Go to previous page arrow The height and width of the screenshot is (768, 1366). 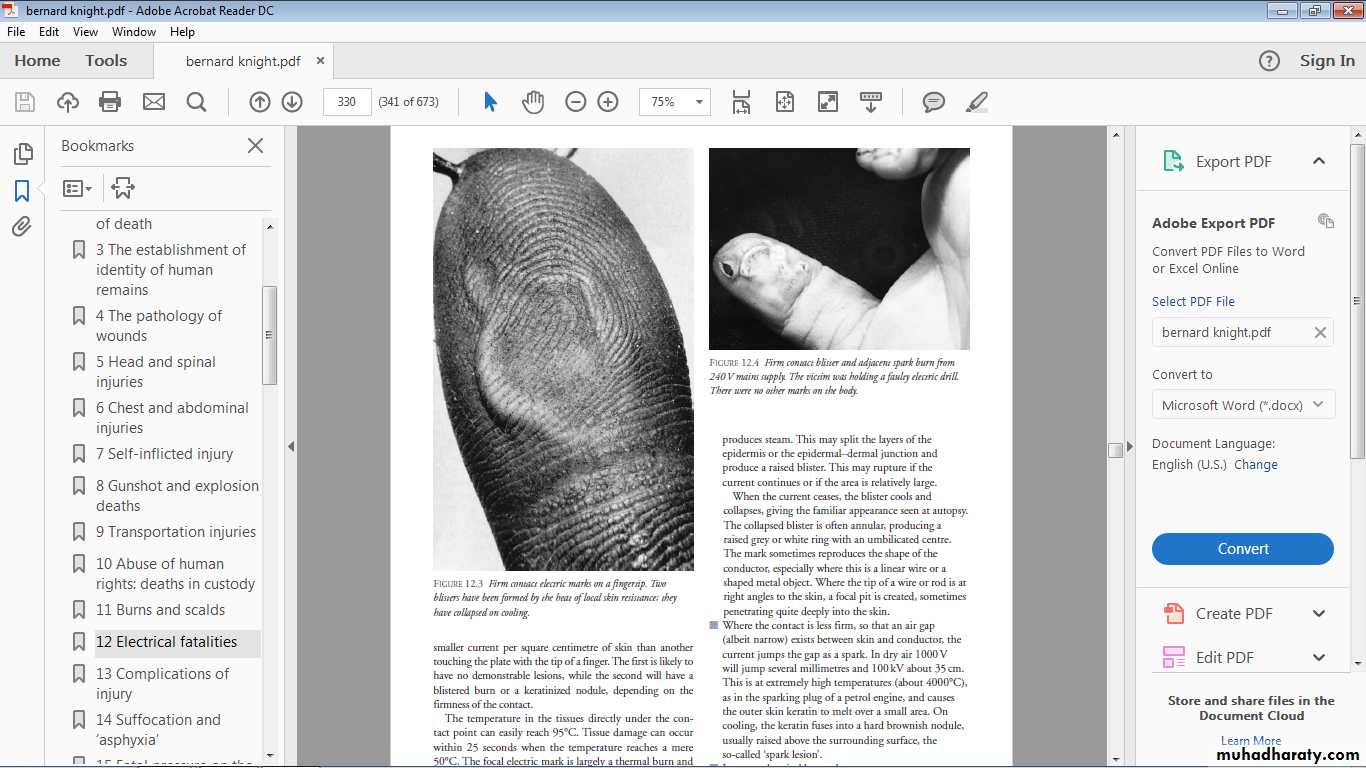[260, 102]
